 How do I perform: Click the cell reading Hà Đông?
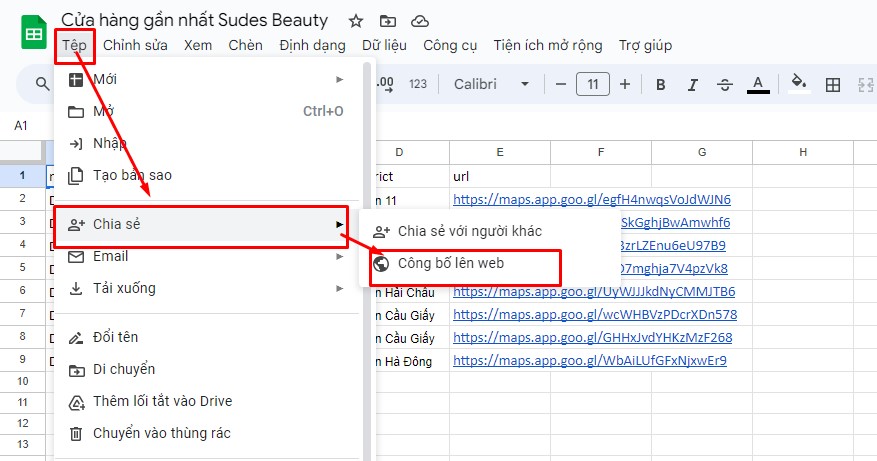[x=413, y=361]
